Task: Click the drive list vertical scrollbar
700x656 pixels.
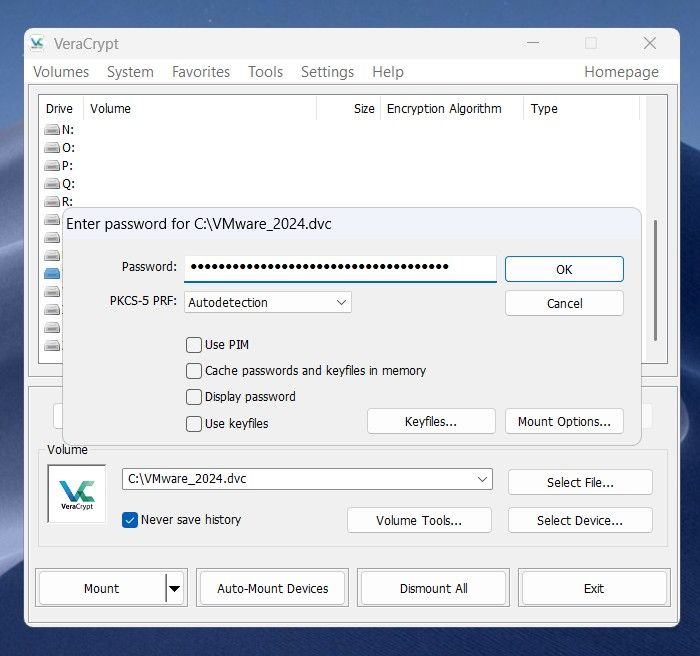Action: pos(655,280)
